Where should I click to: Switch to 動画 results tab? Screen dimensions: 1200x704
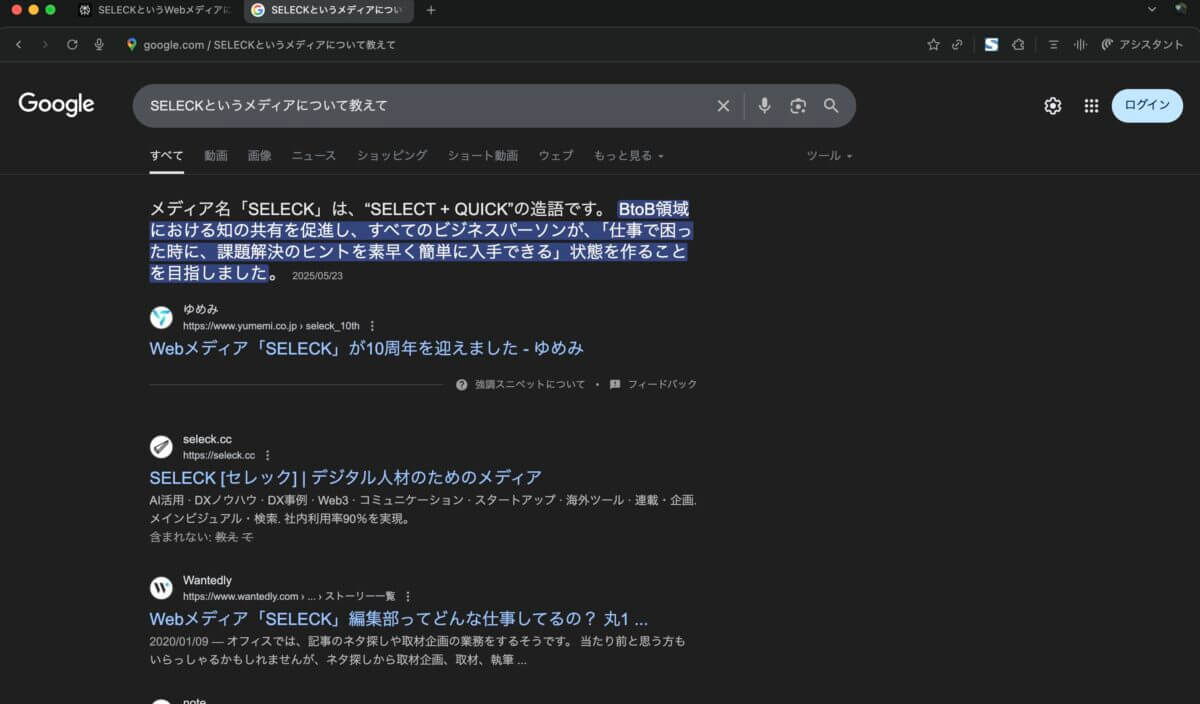[x=216, y=156]
